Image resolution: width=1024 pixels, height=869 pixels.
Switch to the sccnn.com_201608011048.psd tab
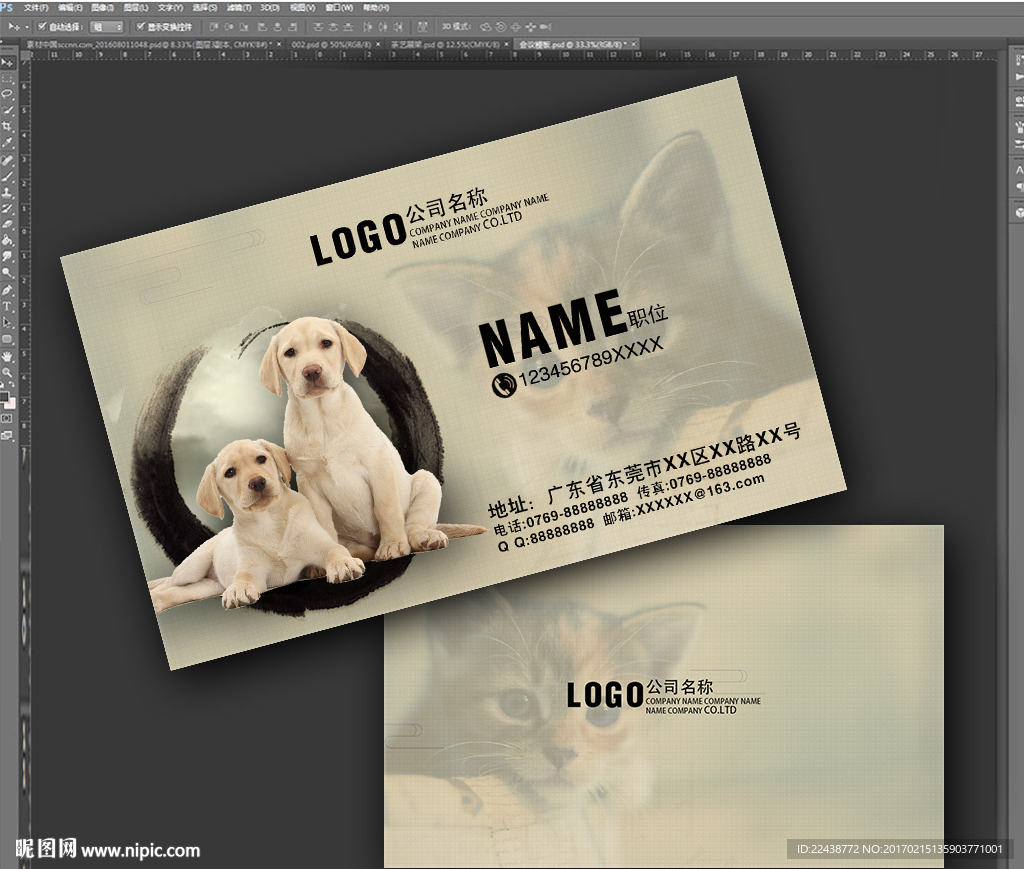[x=150, y=44]
